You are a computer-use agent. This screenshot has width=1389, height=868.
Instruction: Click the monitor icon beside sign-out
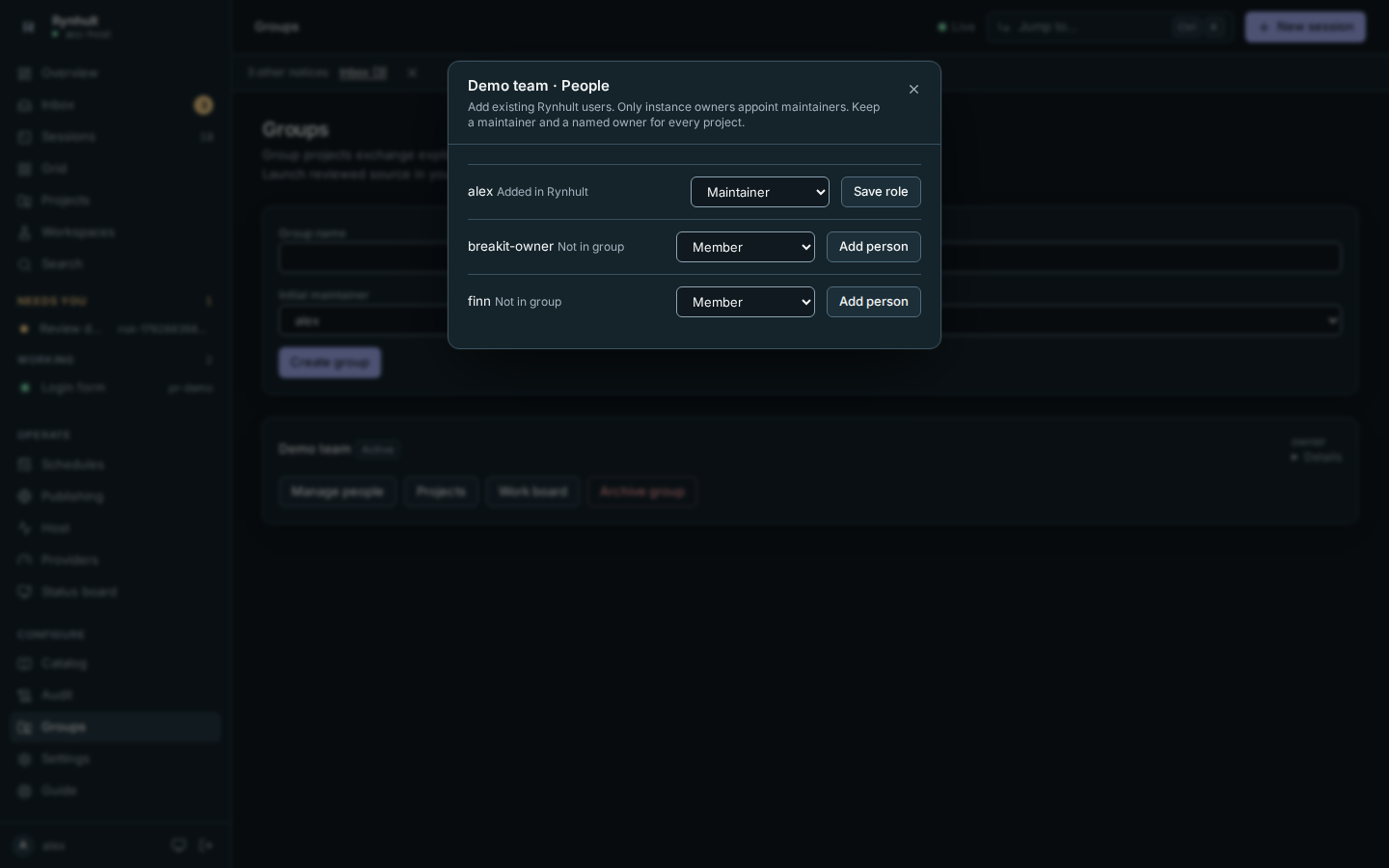[178, 846]
